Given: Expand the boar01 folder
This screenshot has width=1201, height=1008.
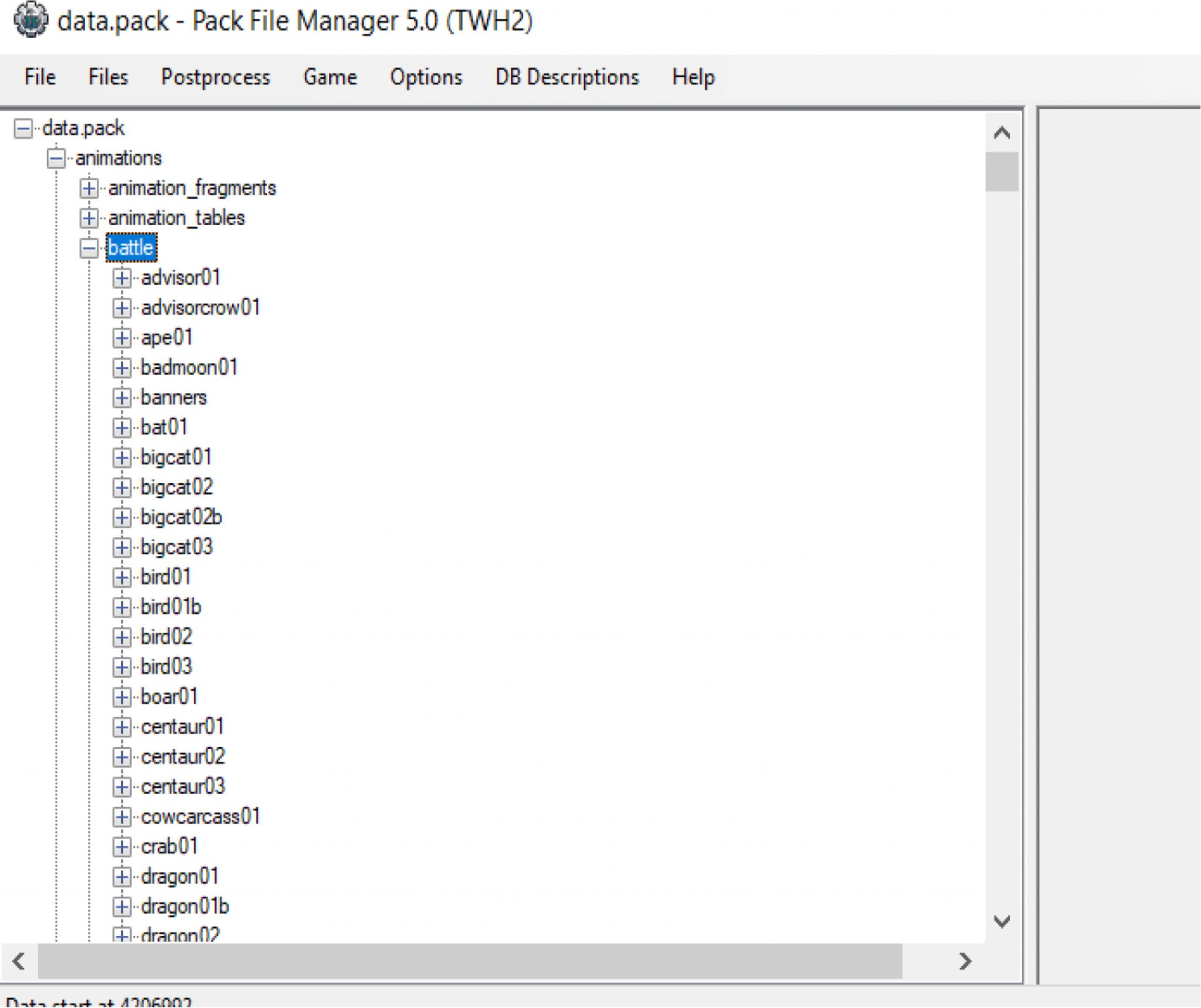Looking at the screenshot, I should coord(121,697).
